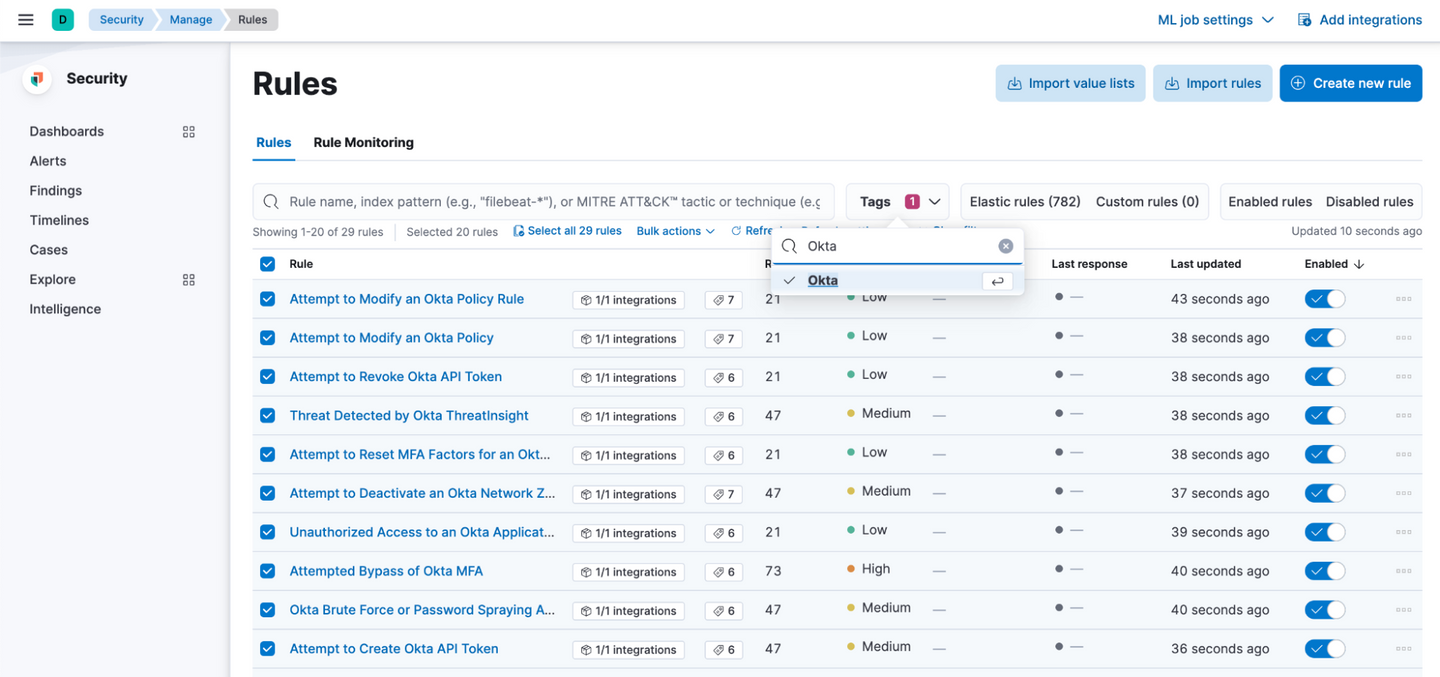Go to Alerts in sidebar
The width and height of the screenshot is (1440, 677).
click(x=48, y=161)
